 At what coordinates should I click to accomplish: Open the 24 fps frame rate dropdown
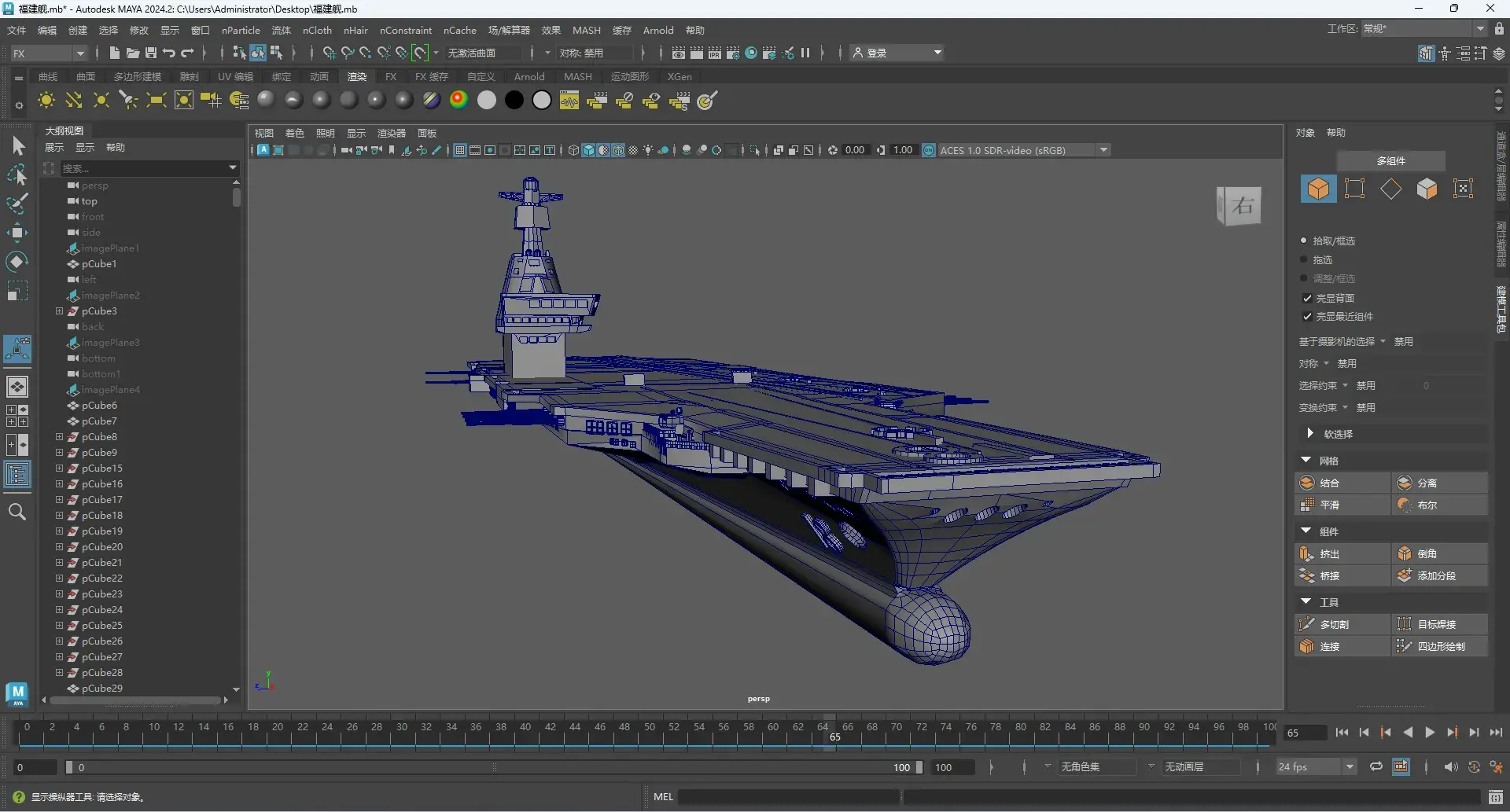pos(1316,767)
